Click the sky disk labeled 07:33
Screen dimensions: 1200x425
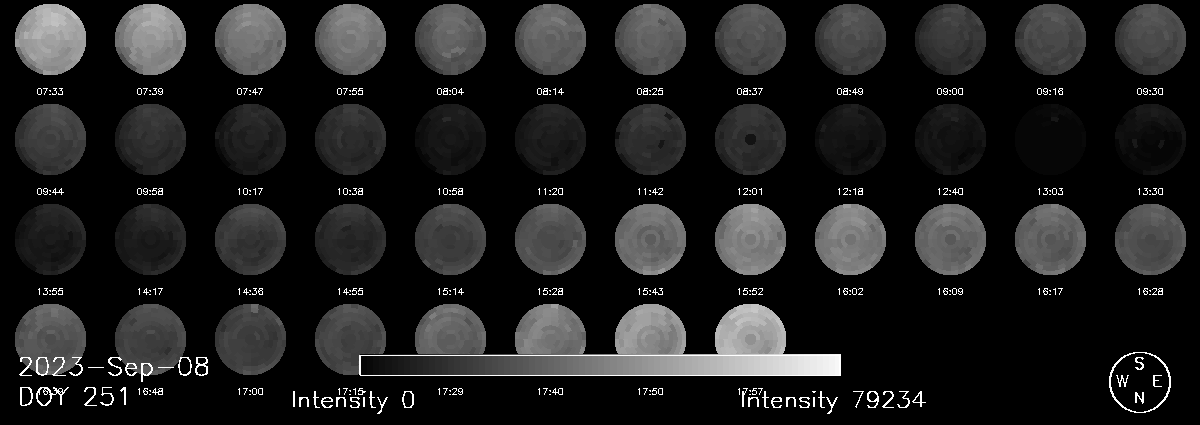tap(50, 40)
